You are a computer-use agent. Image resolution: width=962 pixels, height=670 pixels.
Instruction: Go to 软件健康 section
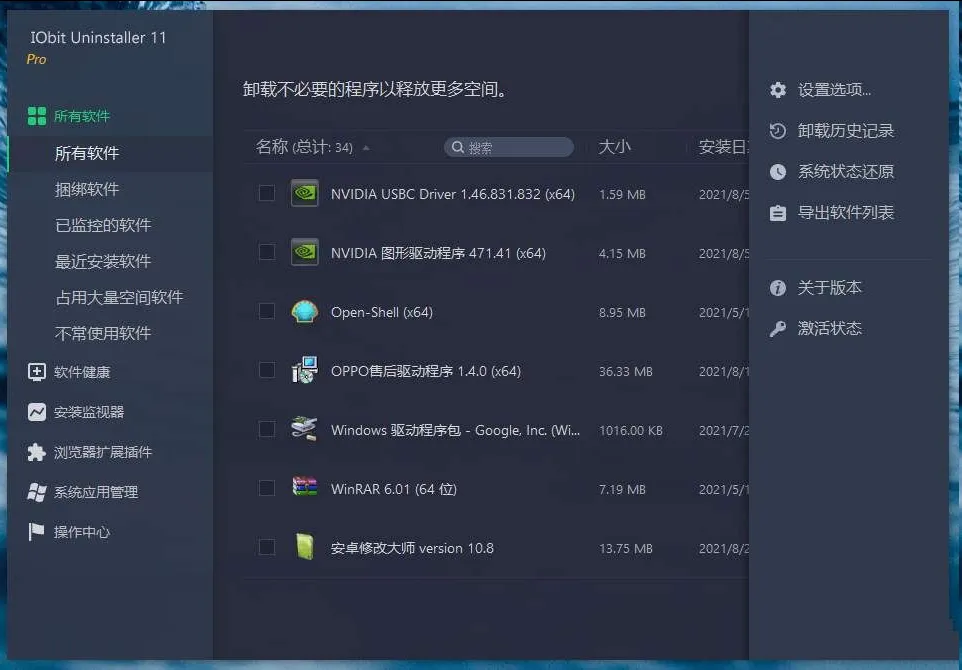tap(82, 372)
